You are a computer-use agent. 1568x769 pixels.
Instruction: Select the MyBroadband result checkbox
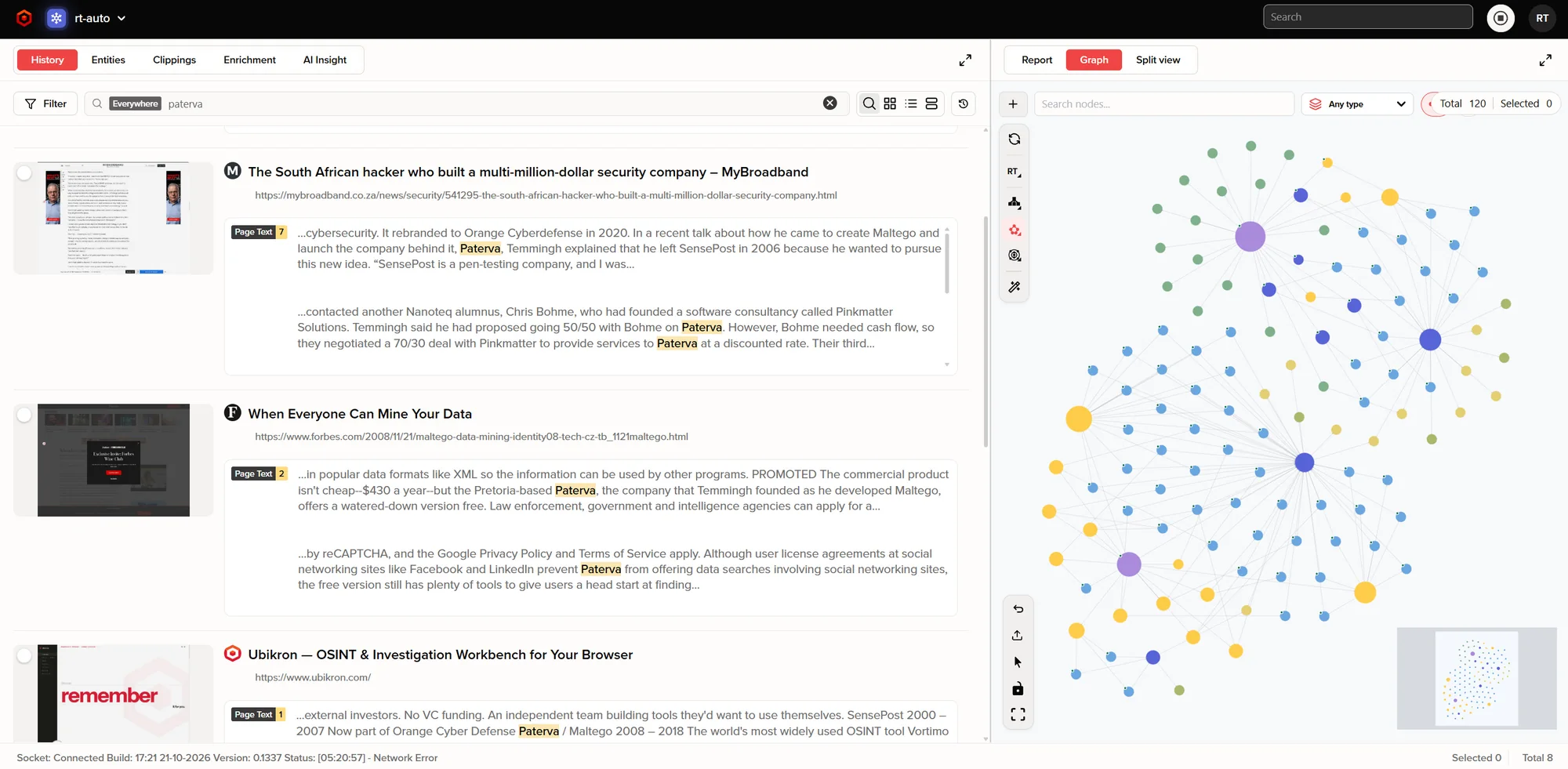point(25,173)
